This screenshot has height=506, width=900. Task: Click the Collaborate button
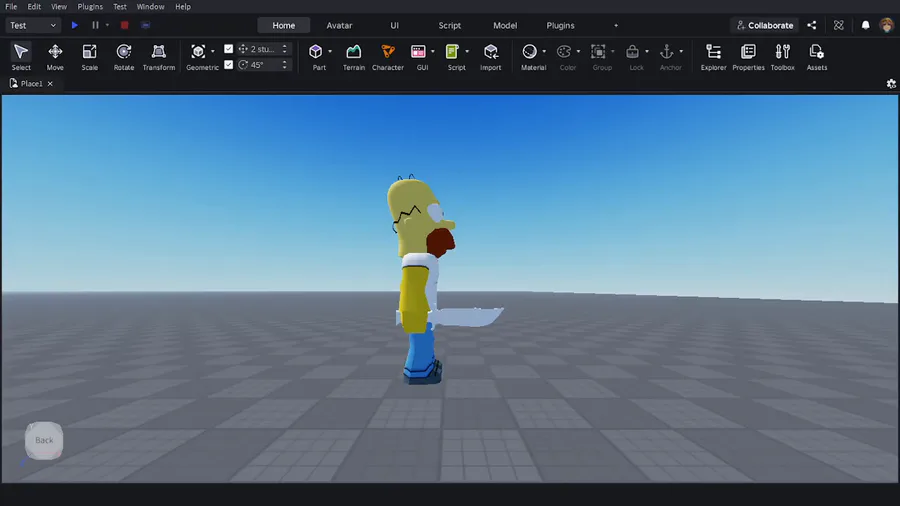764,25
